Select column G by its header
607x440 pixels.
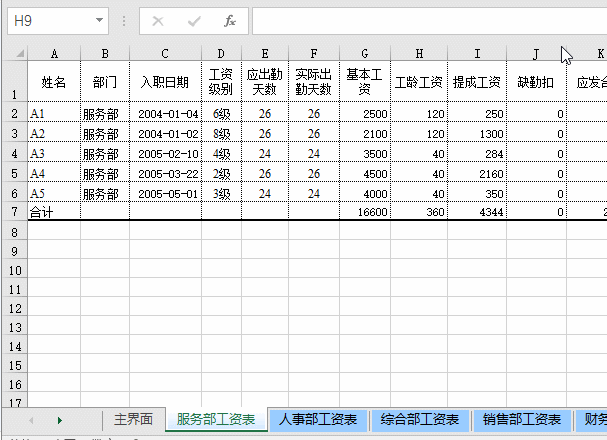coord(365,53)
